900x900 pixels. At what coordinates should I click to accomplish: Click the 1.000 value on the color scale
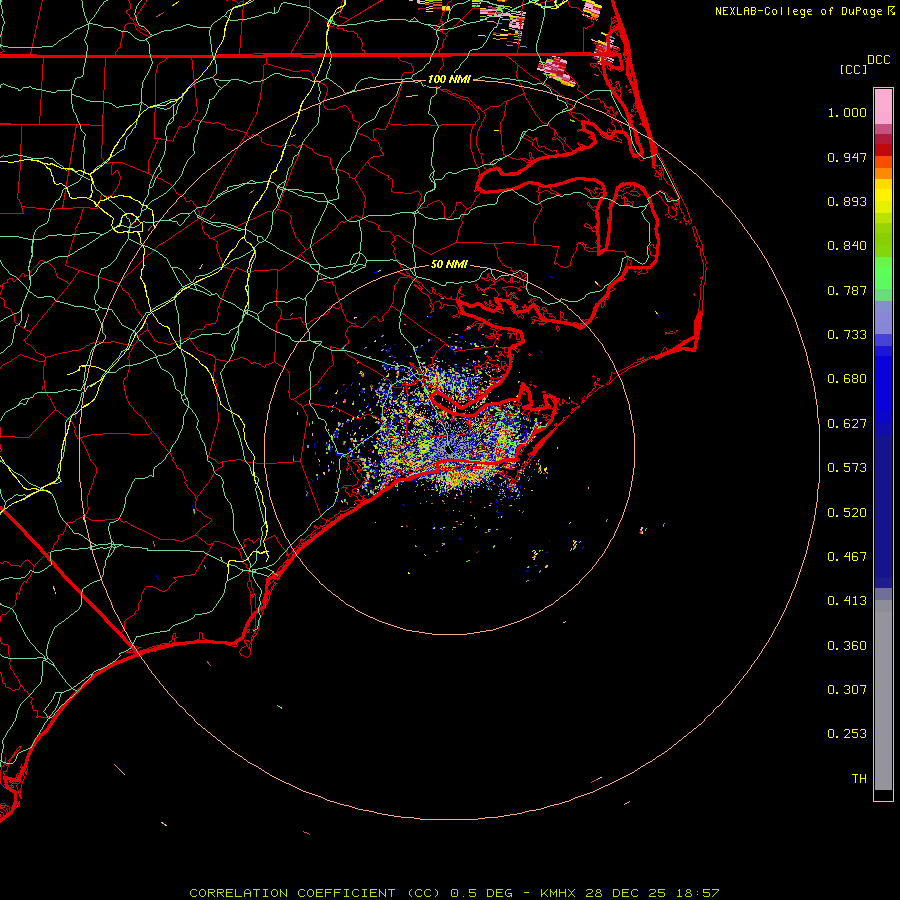point(847,112)
